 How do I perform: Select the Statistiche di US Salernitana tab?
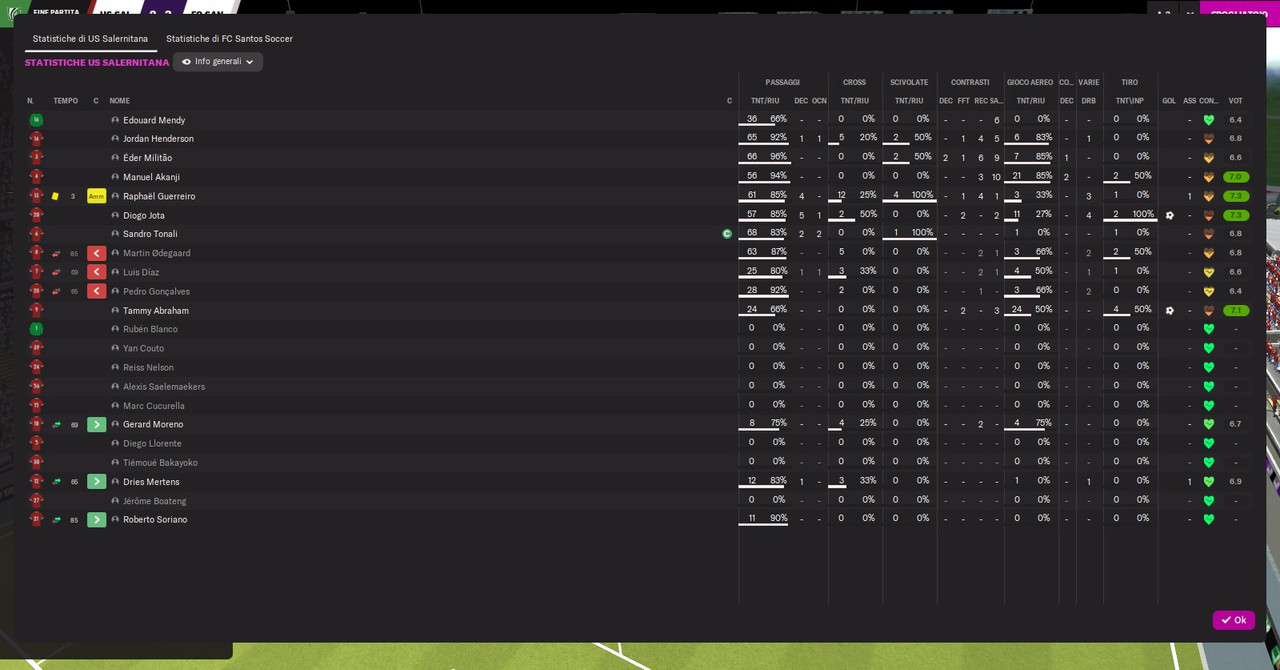pos(92,38)
